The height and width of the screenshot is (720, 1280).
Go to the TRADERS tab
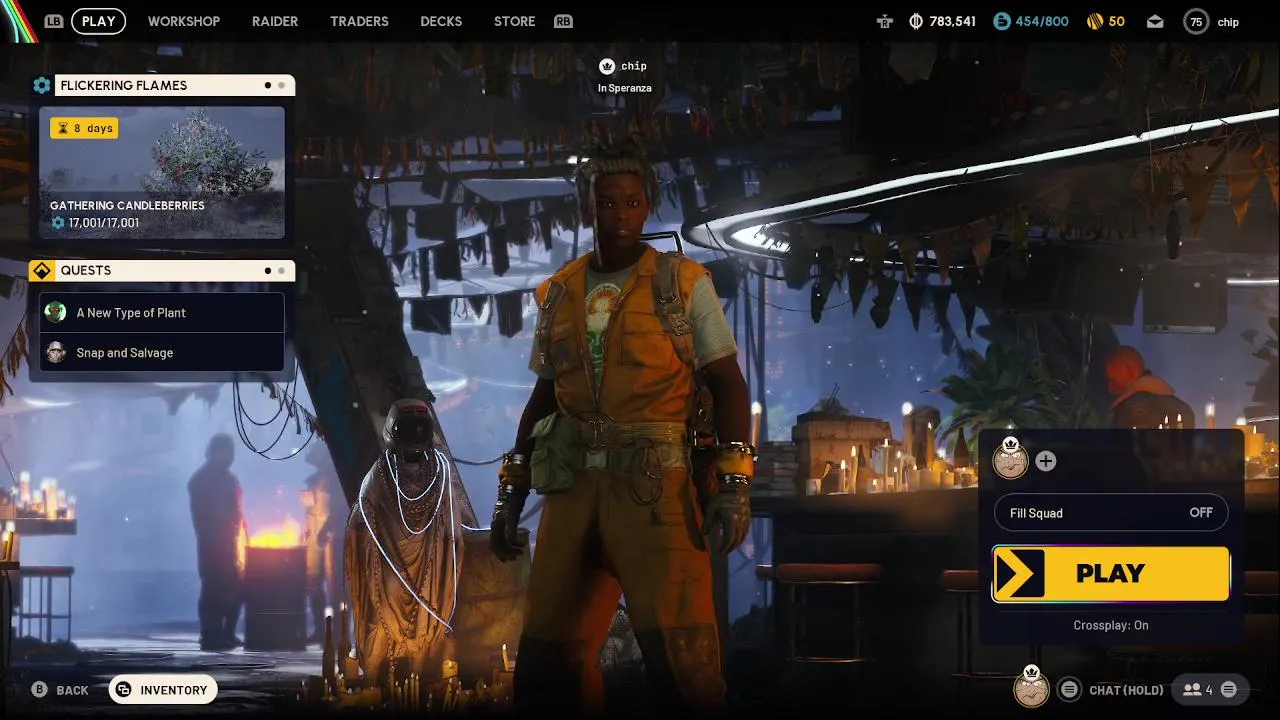[x=359, y=21]
